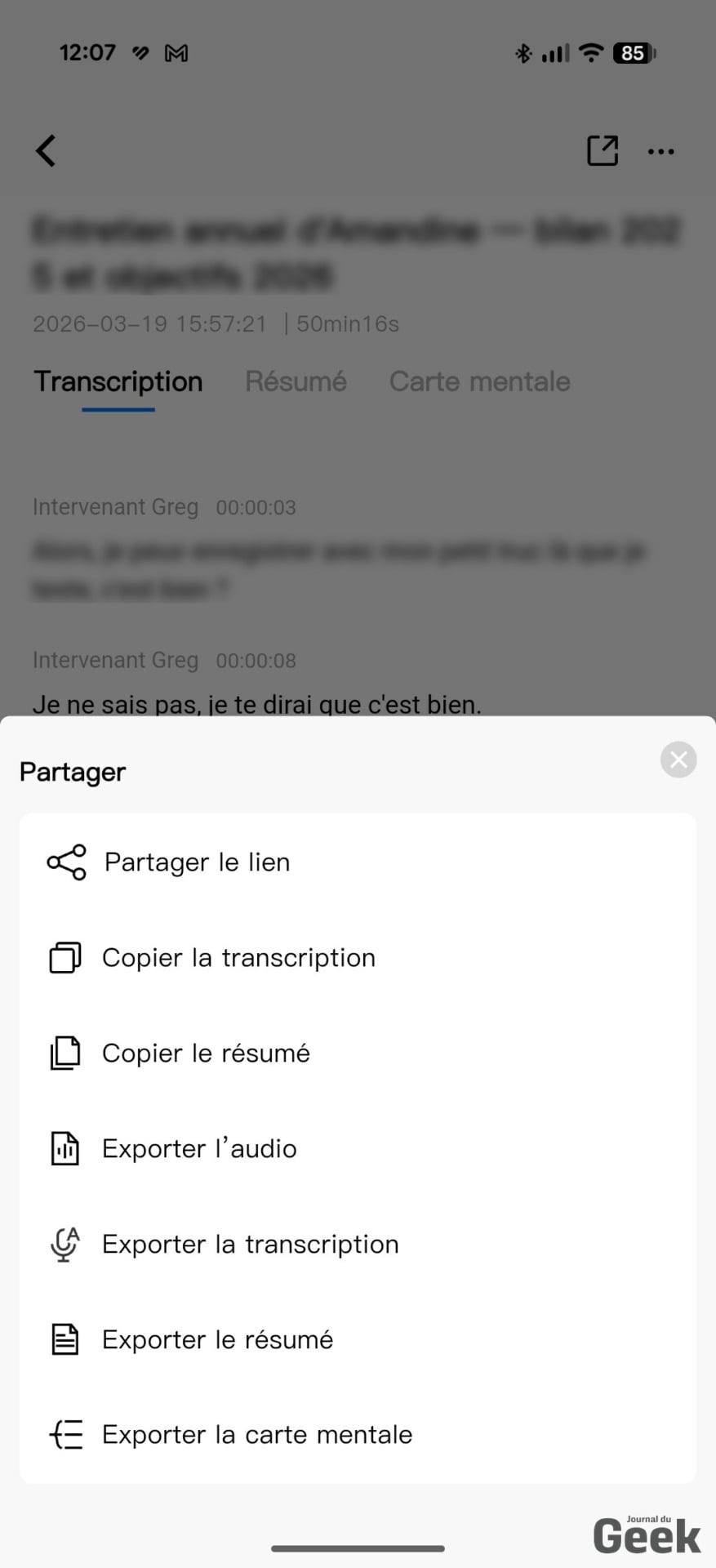Switch to the Carte mentale tab
This screenshot has height=1568, width=716.
[x=479, y=381]
